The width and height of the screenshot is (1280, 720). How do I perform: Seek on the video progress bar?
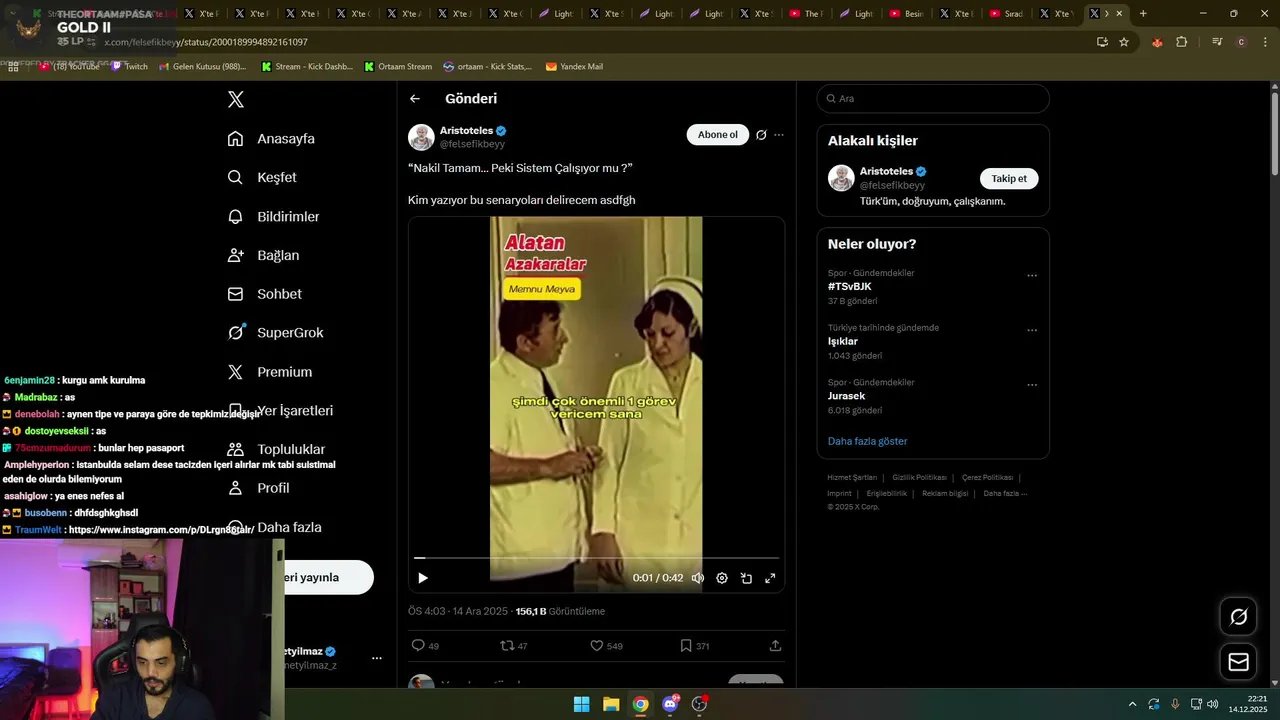coord(596,558)
